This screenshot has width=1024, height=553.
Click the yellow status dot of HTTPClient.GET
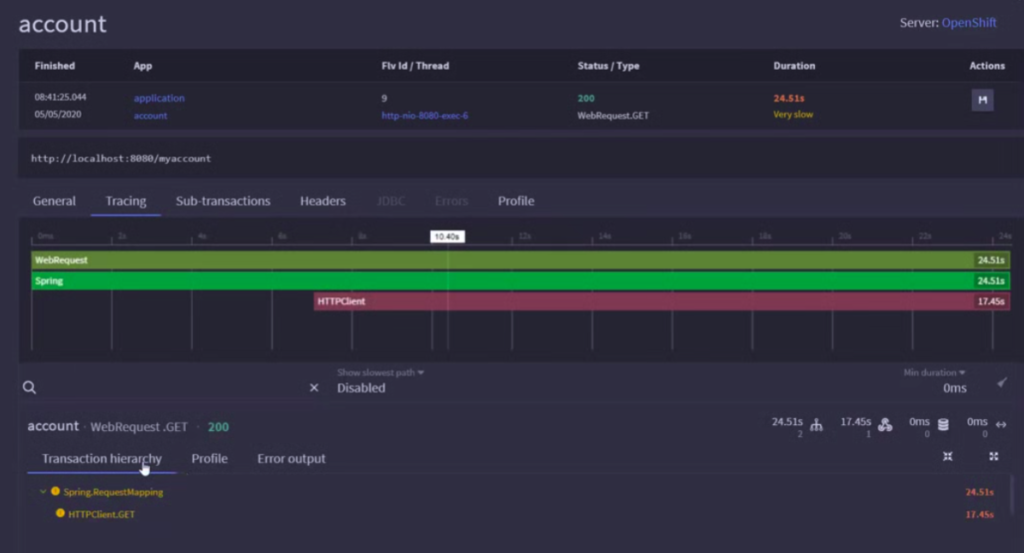tap(60, 513)
